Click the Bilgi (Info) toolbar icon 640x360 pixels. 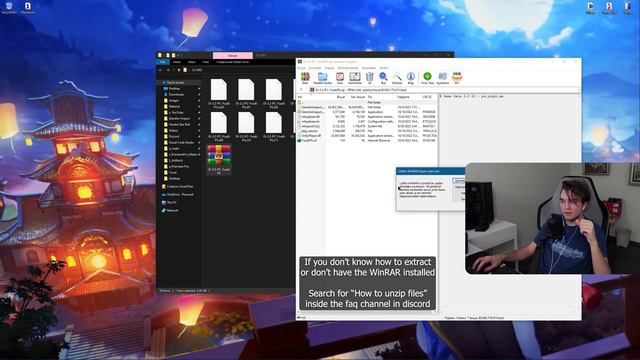click(411, 78)
